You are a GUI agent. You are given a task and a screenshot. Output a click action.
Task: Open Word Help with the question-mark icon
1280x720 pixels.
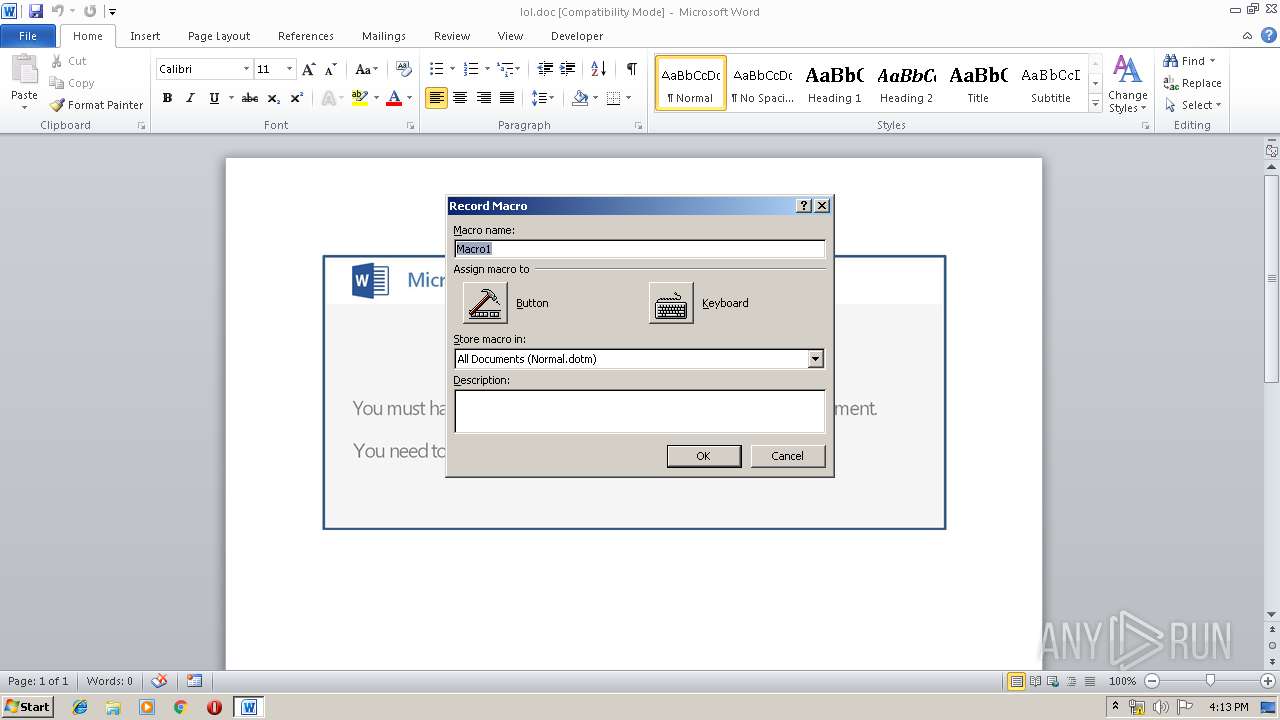(x=1269, y=35)
